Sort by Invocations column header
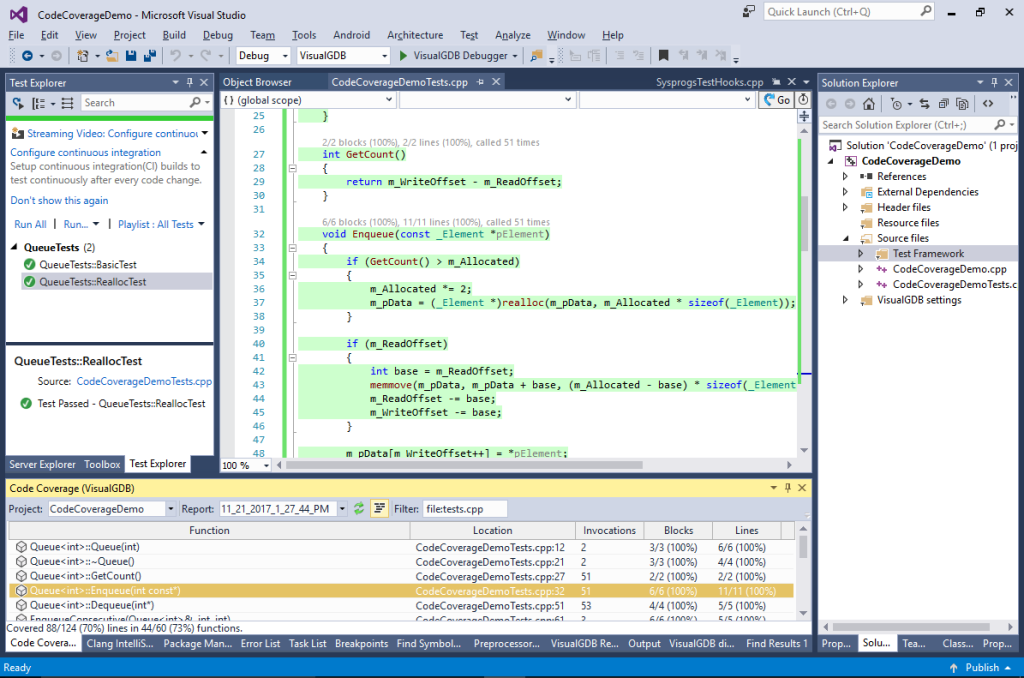This screenshot has height=678, width=1024. pyautogui.click(x=609, y=530)
